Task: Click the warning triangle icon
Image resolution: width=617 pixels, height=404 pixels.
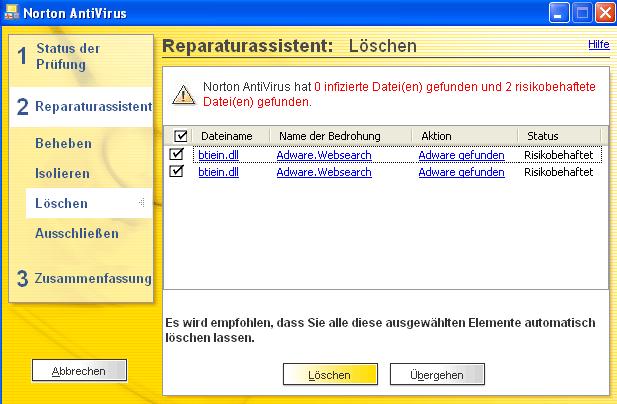Action: 183,95
